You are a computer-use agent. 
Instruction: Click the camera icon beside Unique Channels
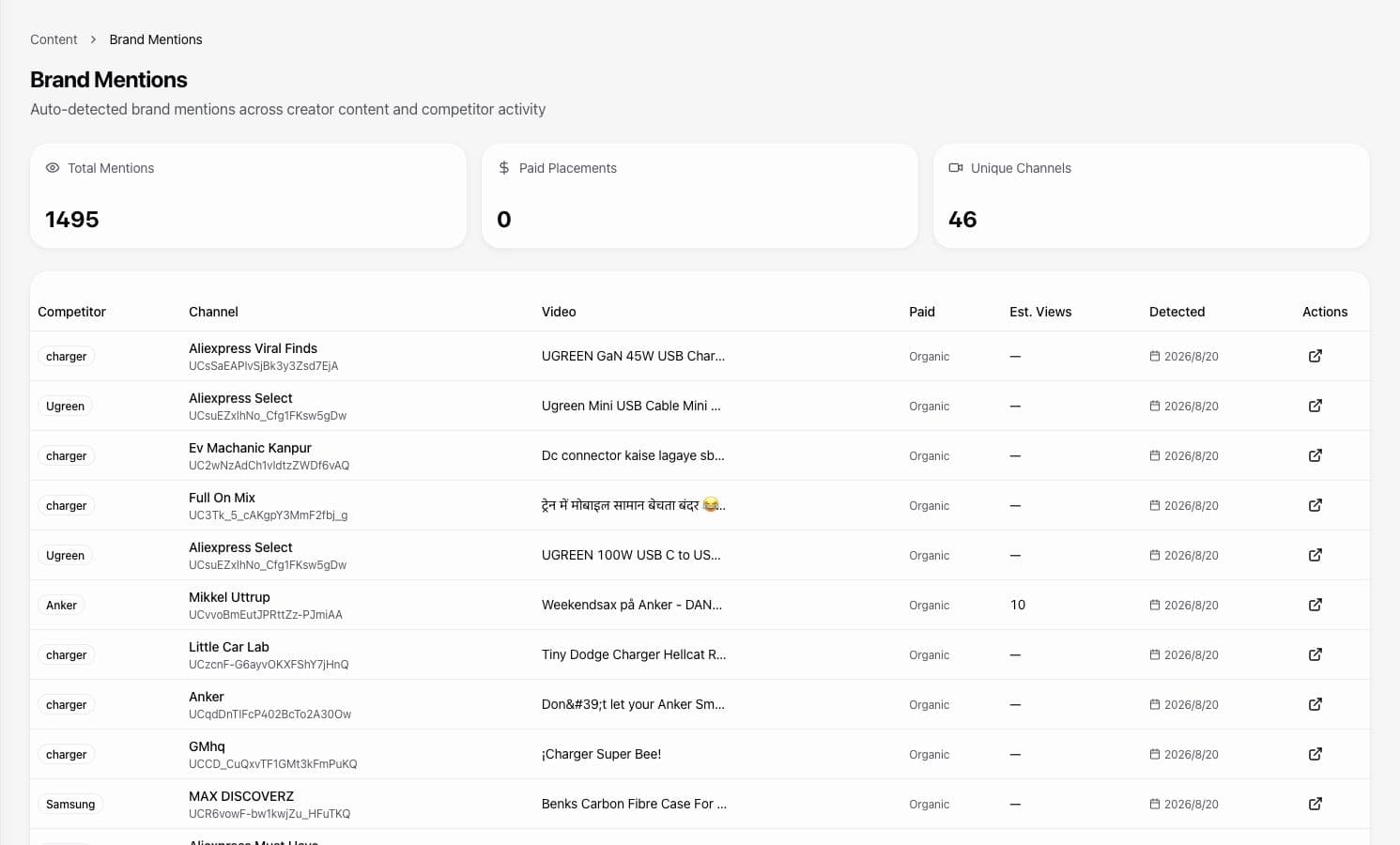pyautogui.click(x=956, y=168)
